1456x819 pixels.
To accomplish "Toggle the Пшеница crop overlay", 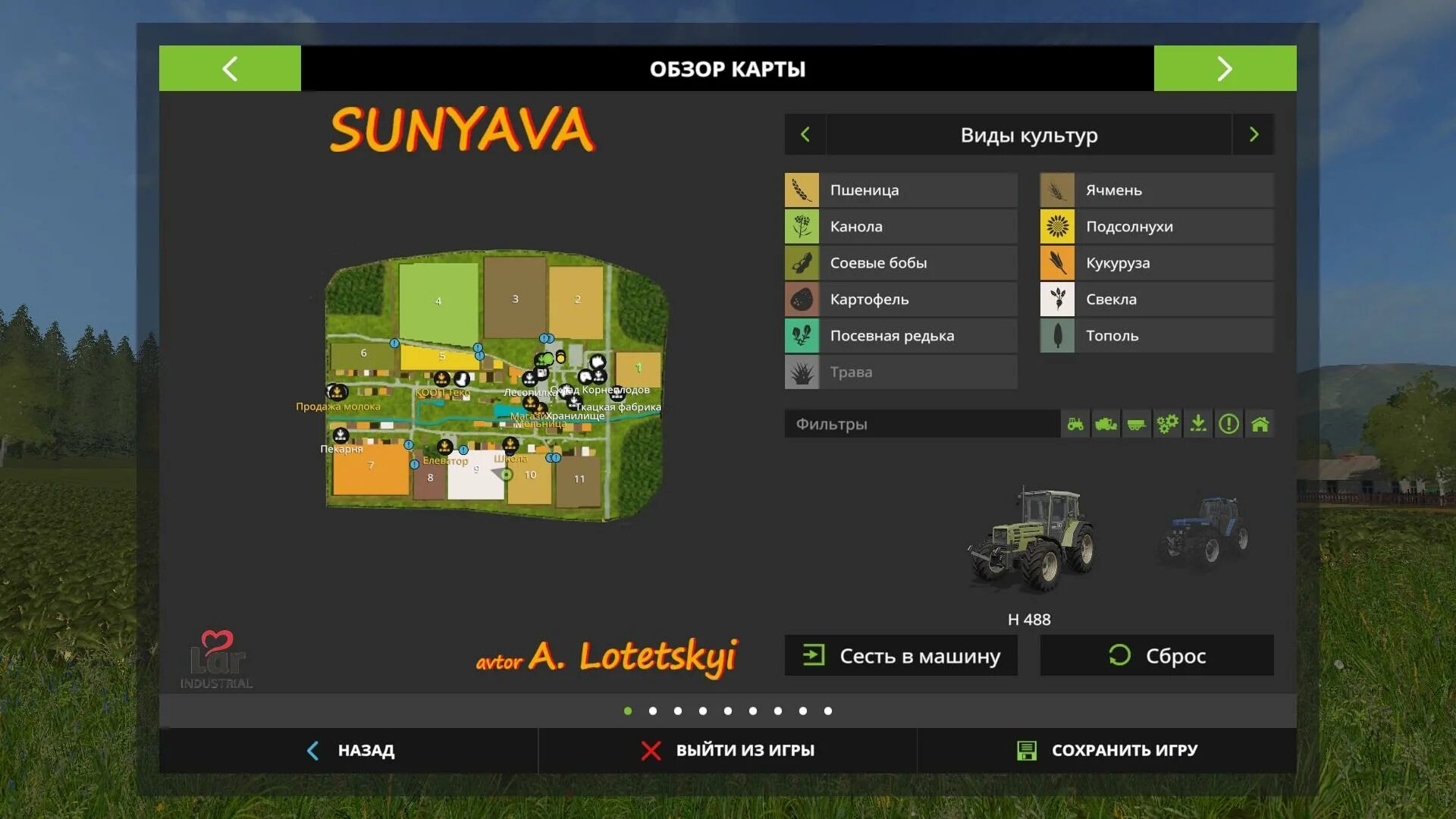I will pyautogui.click(x=900, y=190).
